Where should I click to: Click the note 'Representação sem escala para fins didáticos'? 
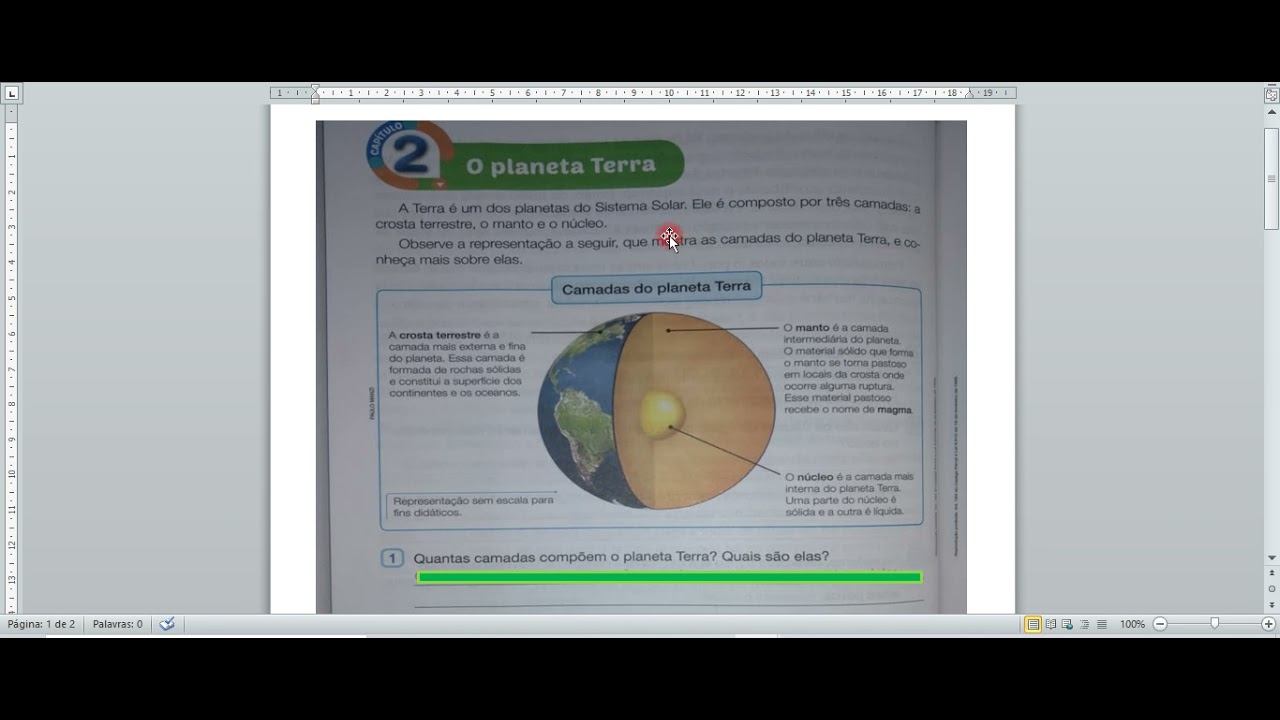click(x=473, y=506)
